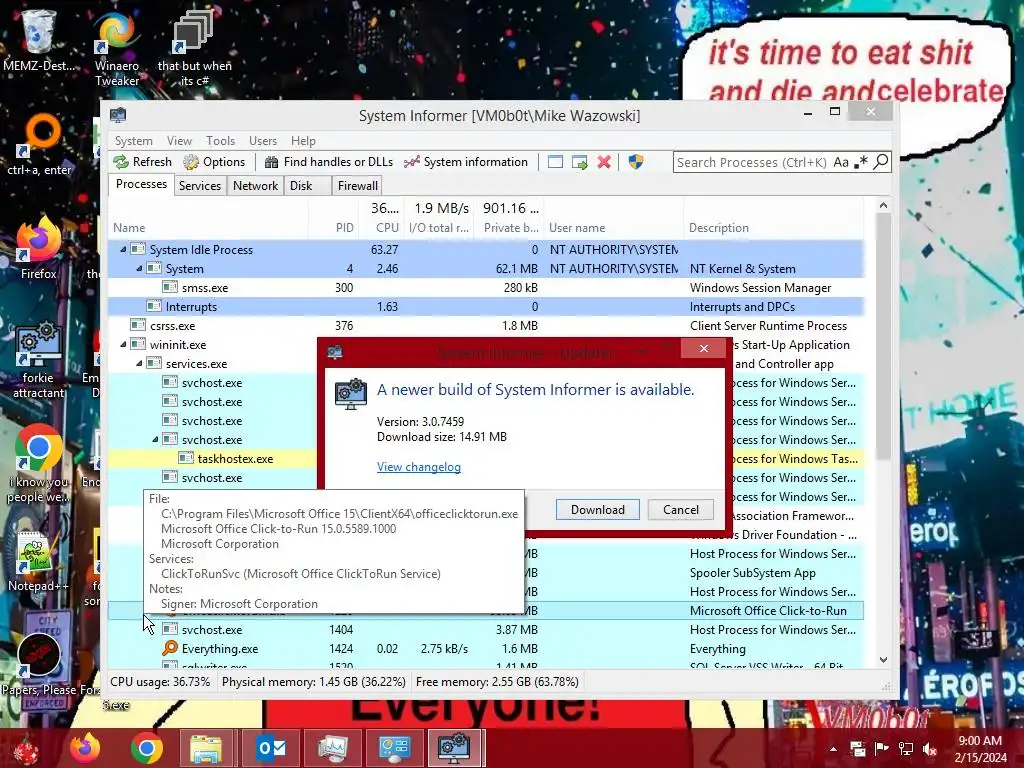
Task: Open the Notepad++ desktop shortcut
Action: (37, 560)
